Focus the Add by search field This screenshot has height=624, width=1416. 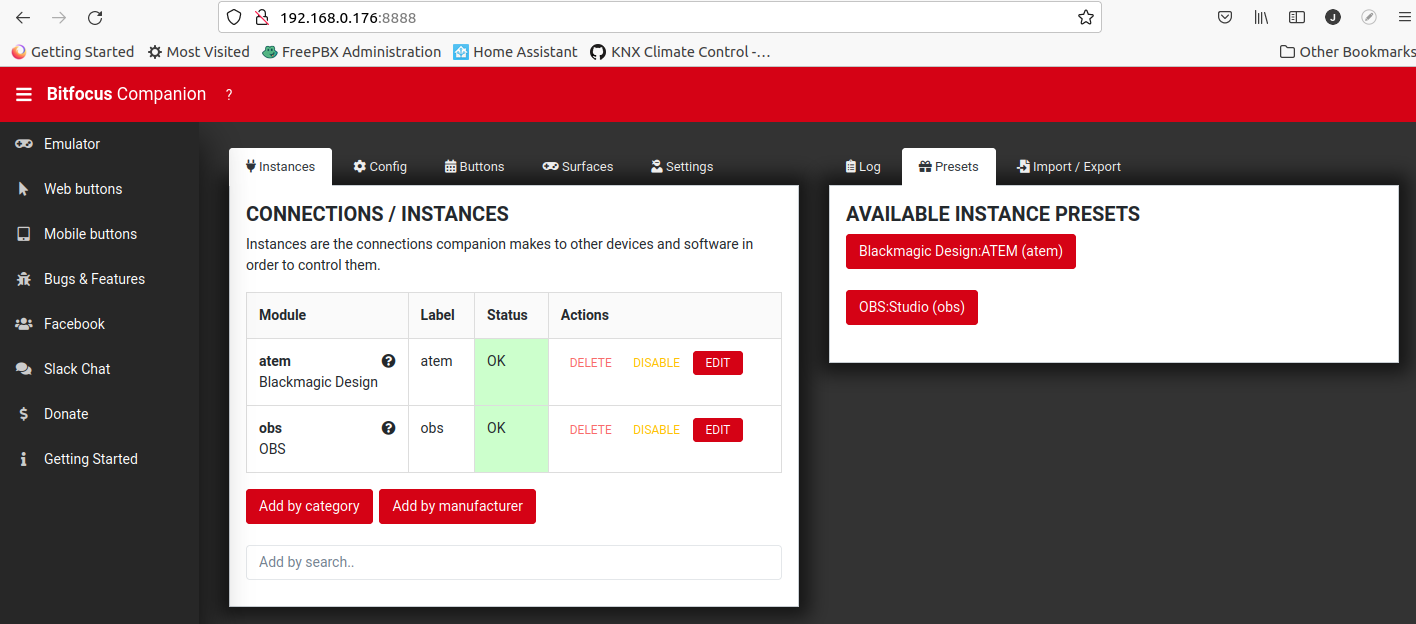point(514,562)
